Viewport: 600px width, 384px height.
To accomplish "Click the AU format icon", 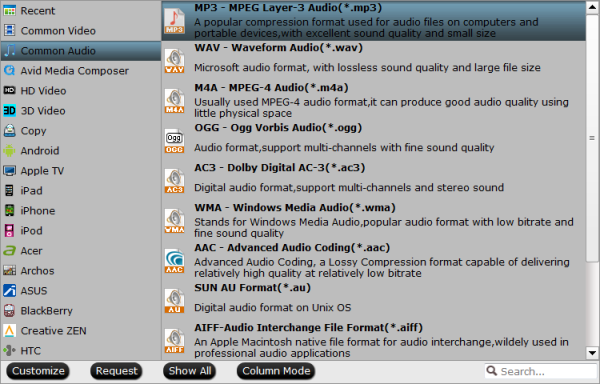I will [x=174, y=301].
